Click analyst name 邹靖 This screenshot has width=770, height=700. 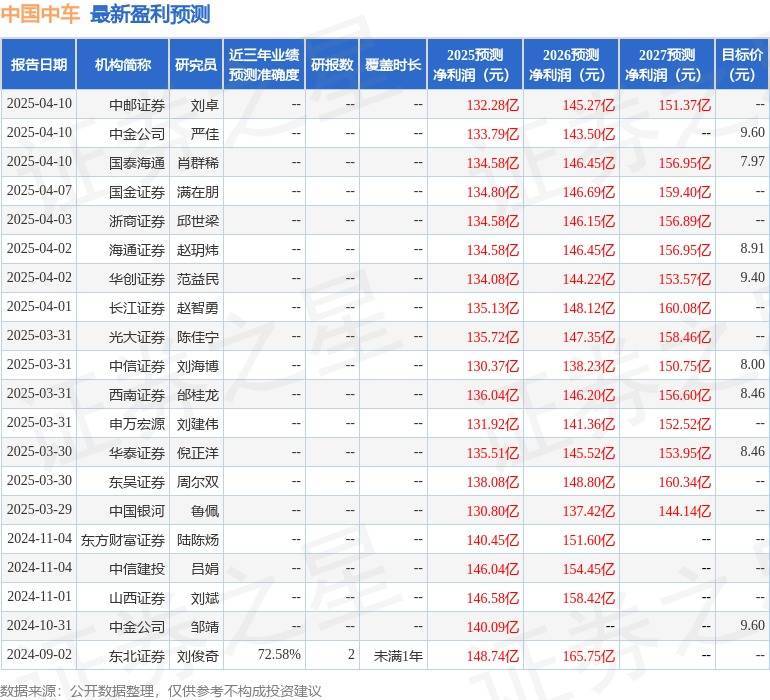click(x=205, y=626)
